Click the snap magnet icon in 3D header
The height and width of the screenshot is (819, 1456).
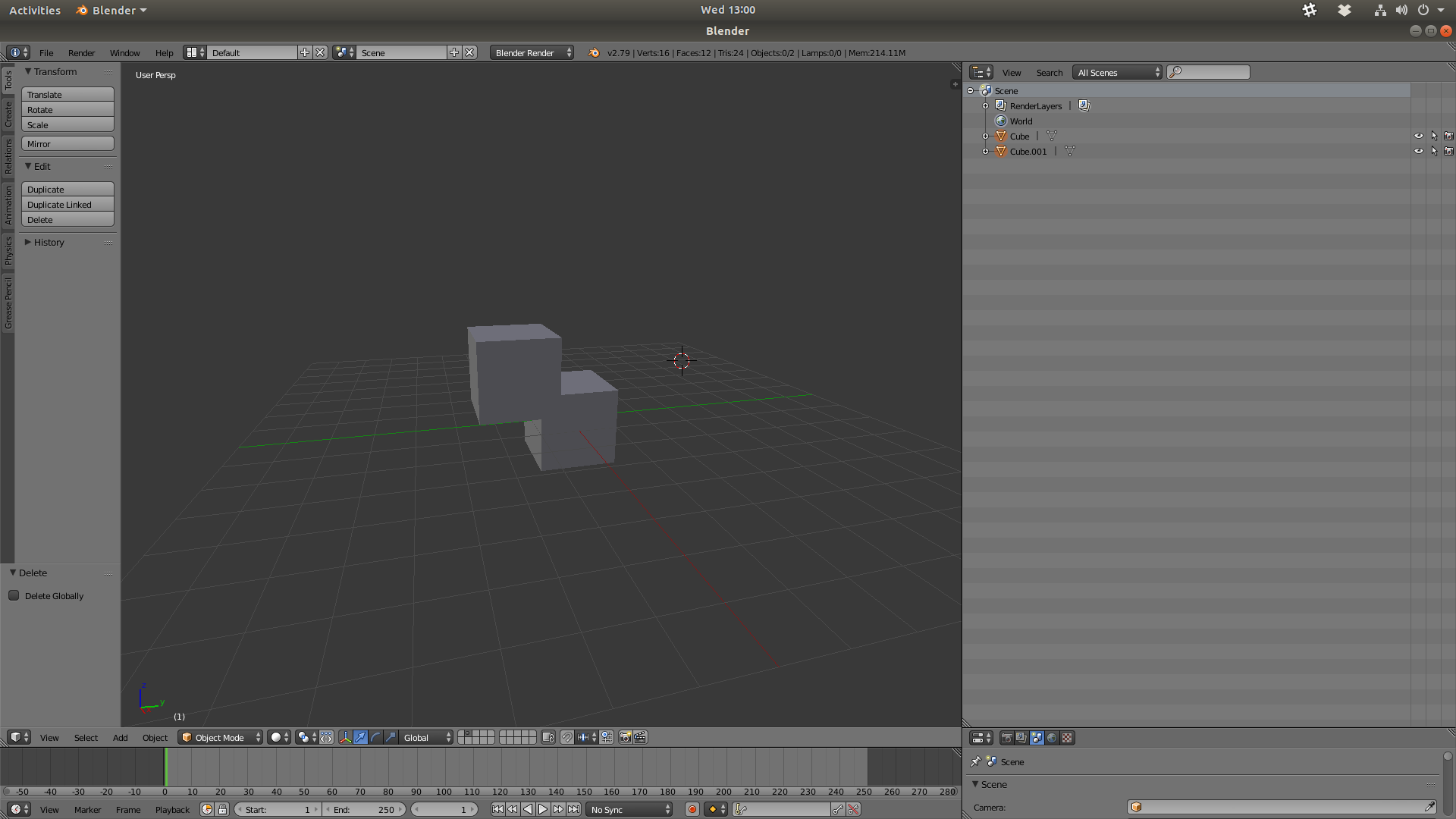(x=566, y=738)
